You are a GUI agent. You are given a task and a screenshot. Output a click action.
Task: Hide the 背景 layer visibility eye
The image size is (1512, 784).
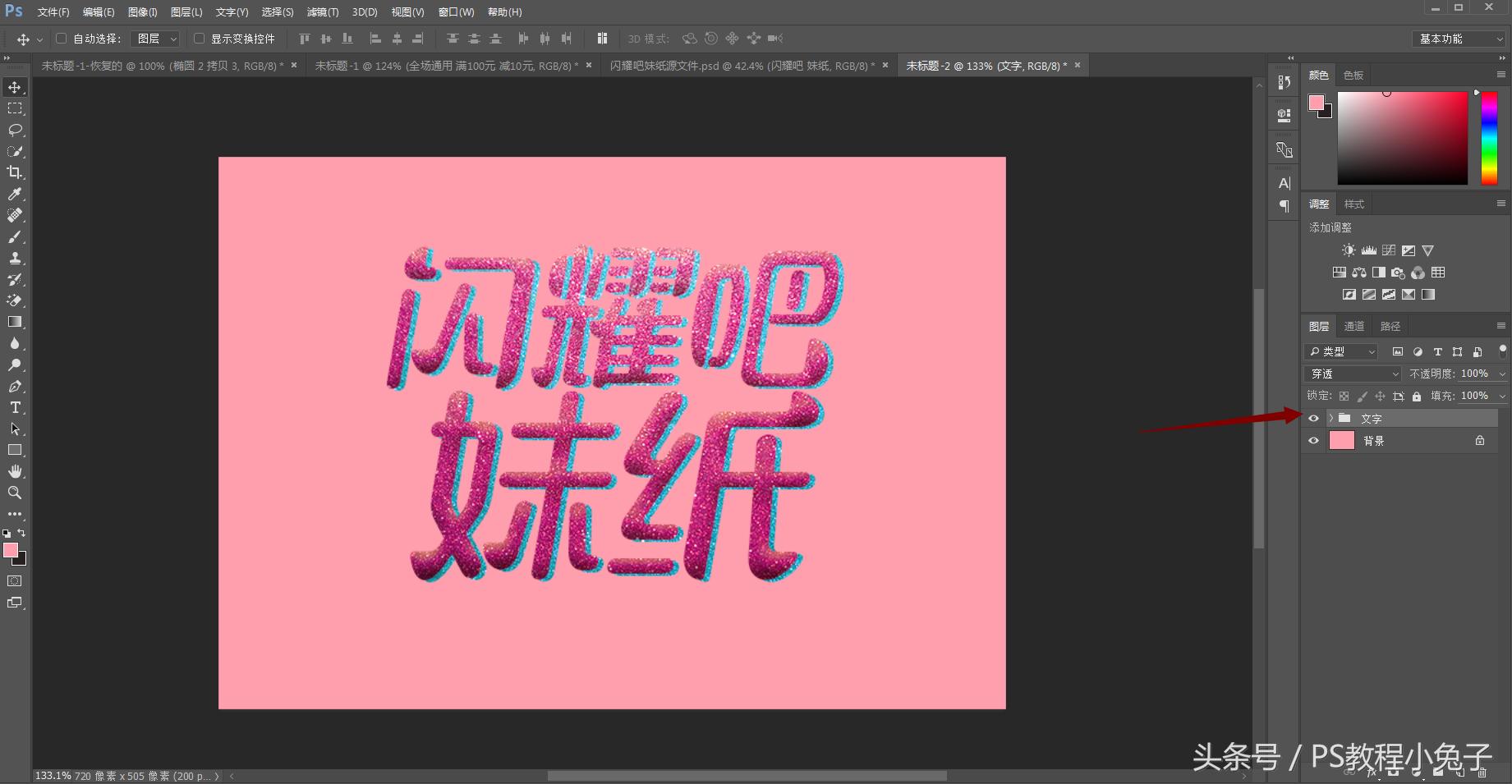pyautogui.click(x=1313, y=440)
